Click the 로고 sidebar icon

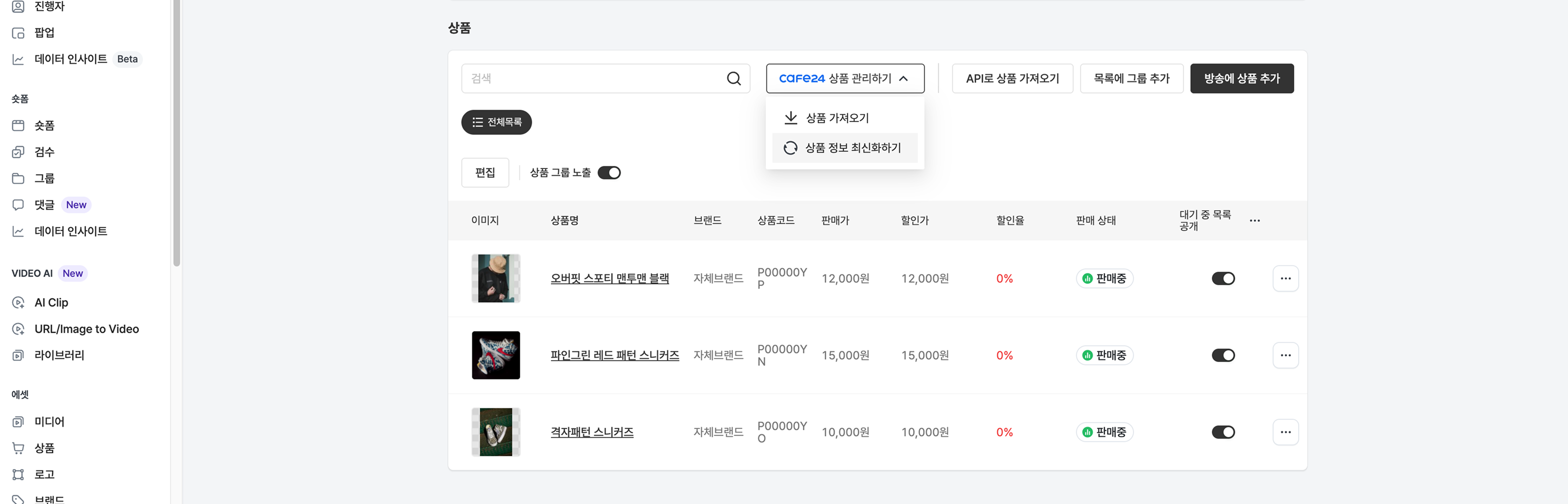coord(18,474)
